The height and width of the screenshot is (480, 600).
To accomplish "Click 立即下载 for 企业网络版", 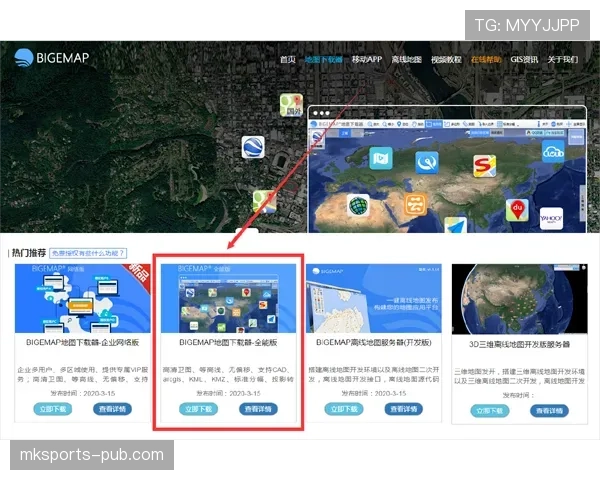I will 53,409.
